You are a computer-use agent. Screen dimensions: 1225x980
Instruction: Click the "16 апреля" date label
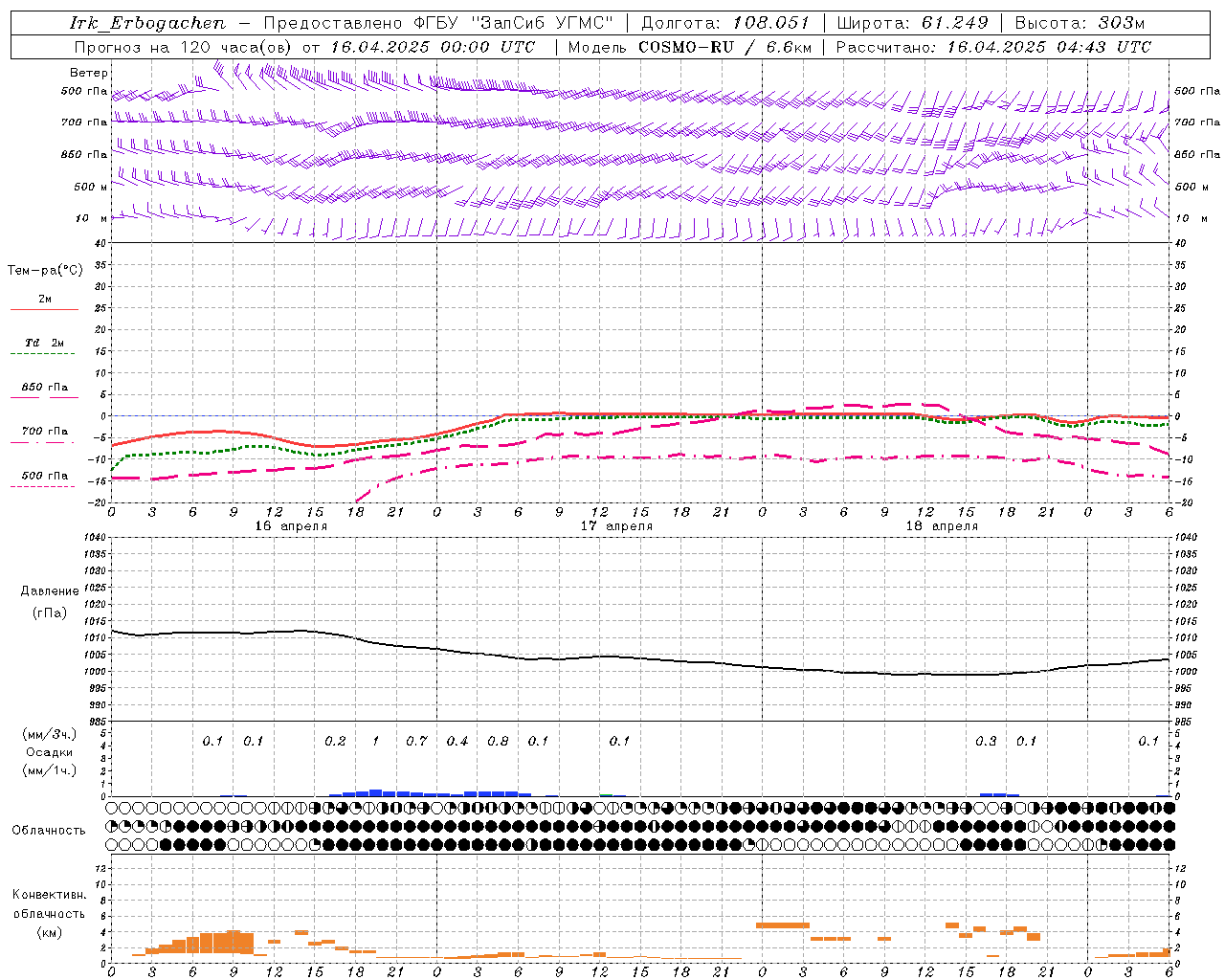(x=291, y=526)
